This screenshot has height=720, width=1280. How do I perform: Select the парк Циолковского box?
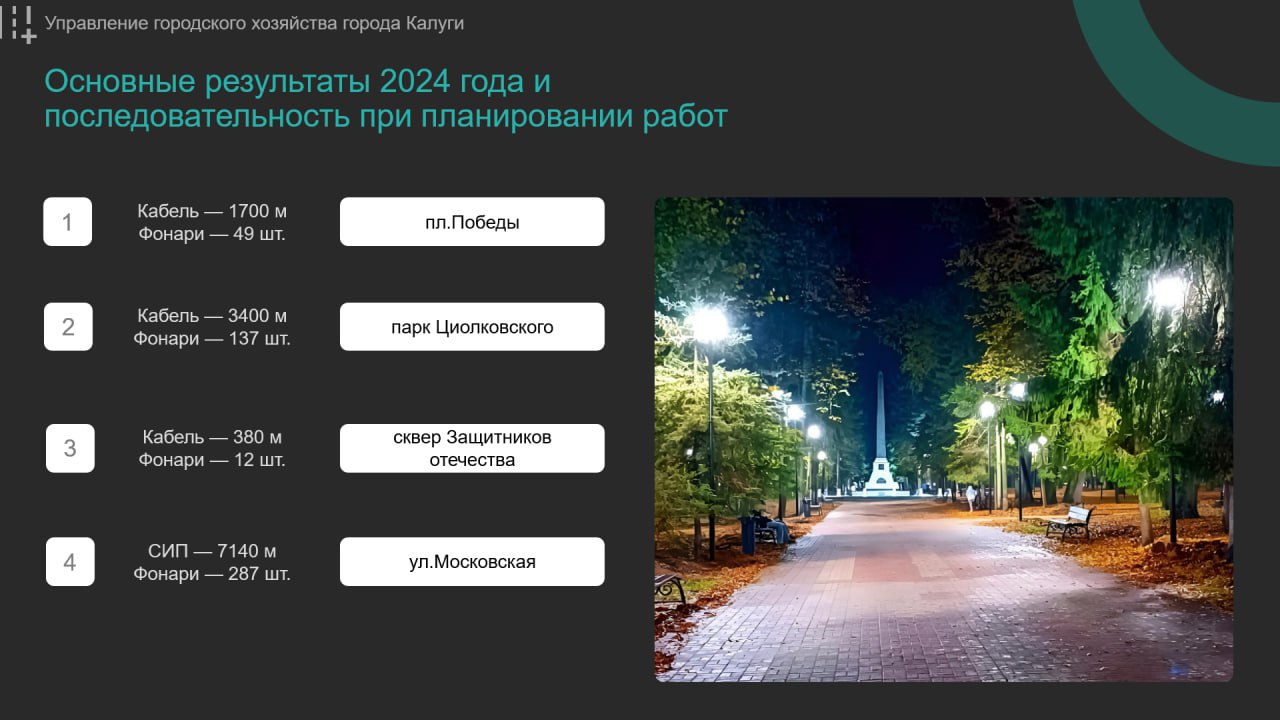point(472,327)
